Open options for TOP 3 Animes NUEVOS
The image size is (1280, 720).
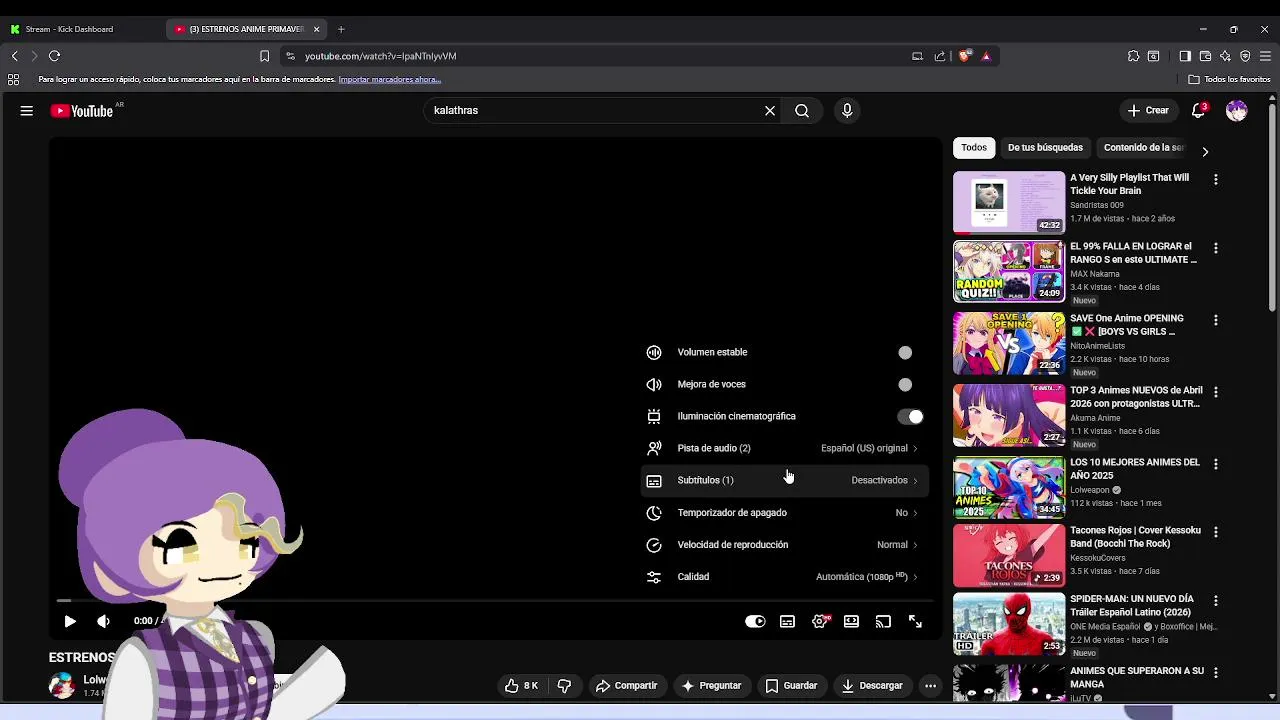click(1216, 392)
